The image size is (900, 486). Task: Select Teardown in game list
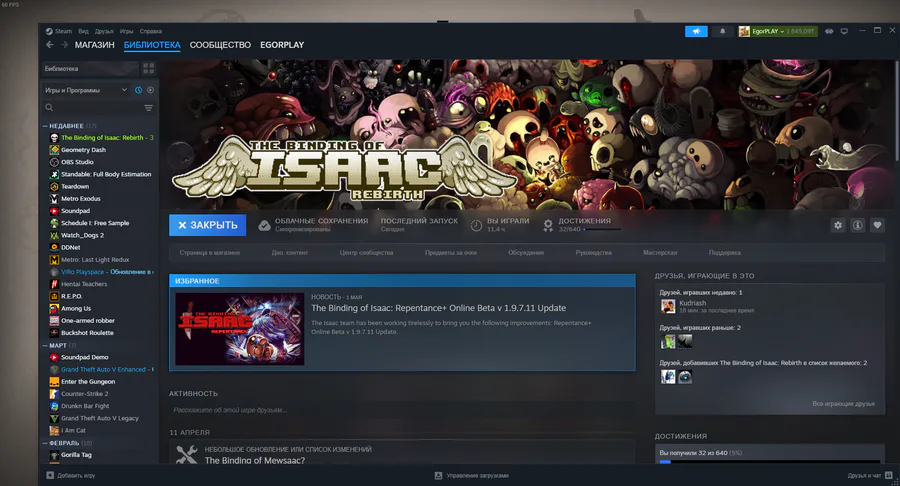(x=75, y=186)
